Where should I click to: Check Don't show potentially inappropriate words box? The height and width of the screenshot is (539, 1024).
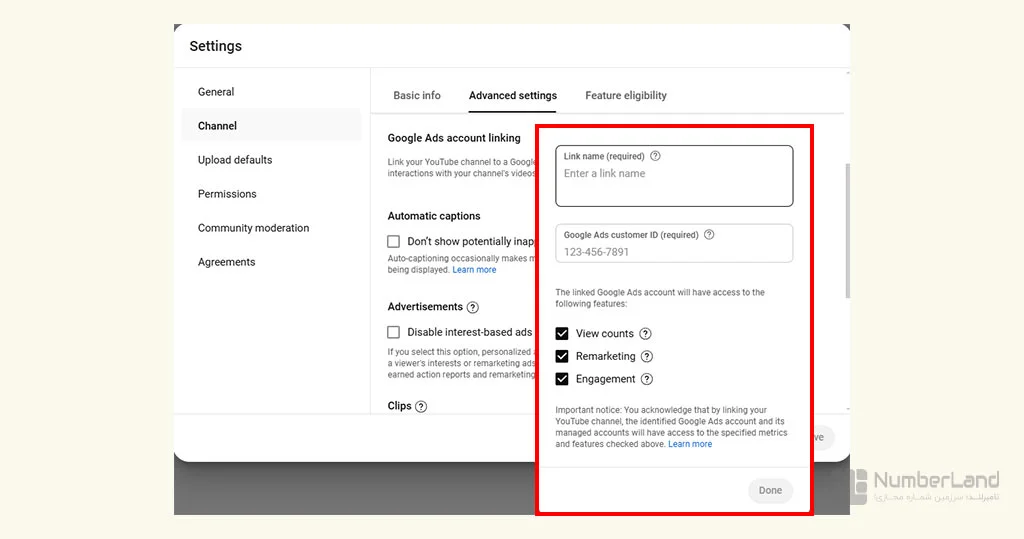coord(393,242)
